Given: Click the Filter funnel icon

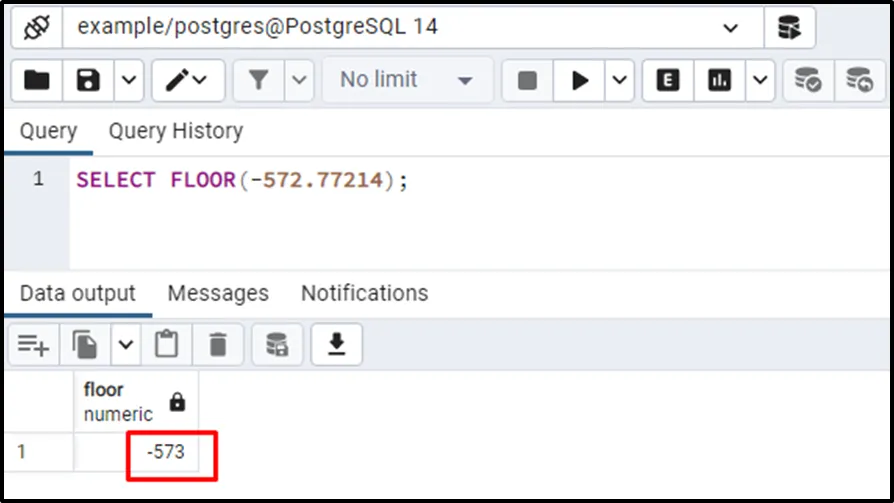Looking at the screenshot, I should tap(258, 80).
